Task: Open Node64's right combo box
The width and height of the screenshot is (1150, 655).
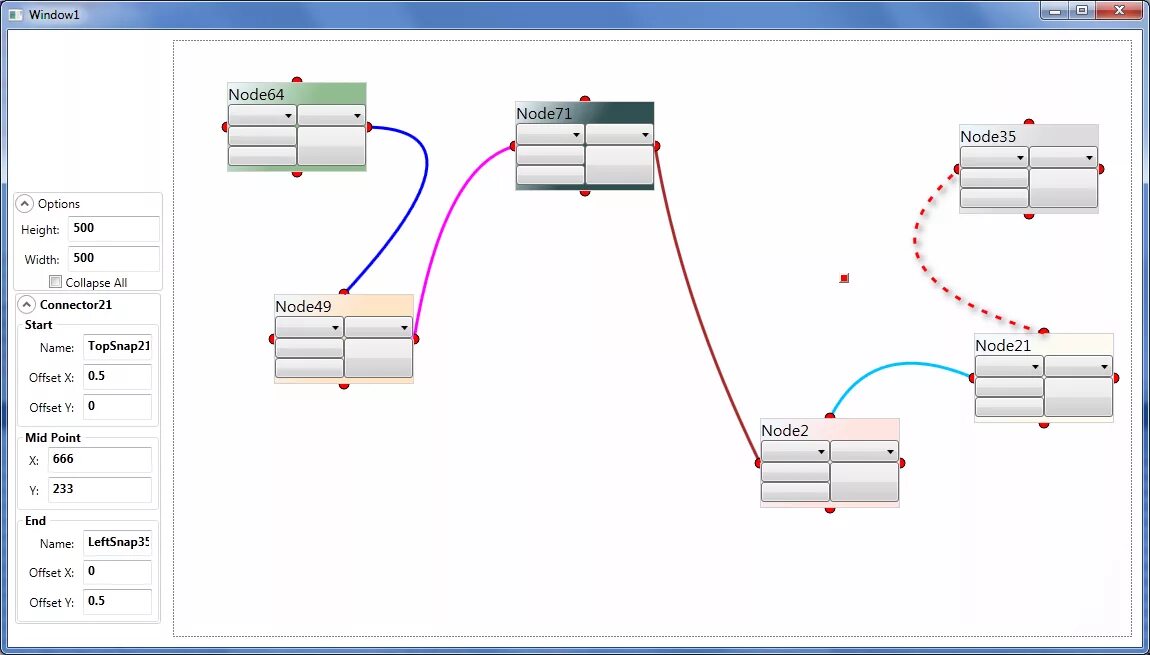Action: tap(331, 115)
